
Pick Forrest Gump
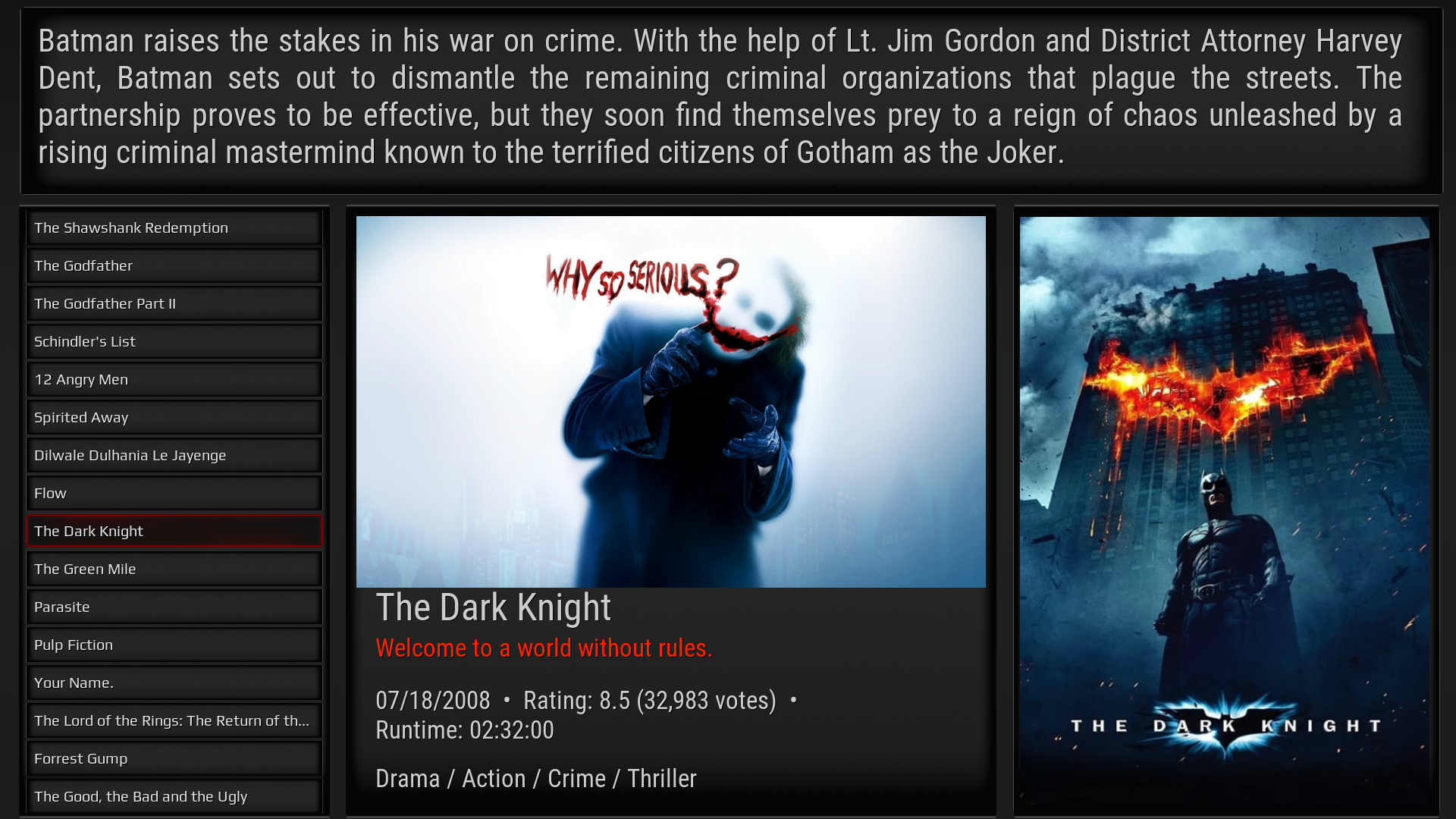[174, 758]
